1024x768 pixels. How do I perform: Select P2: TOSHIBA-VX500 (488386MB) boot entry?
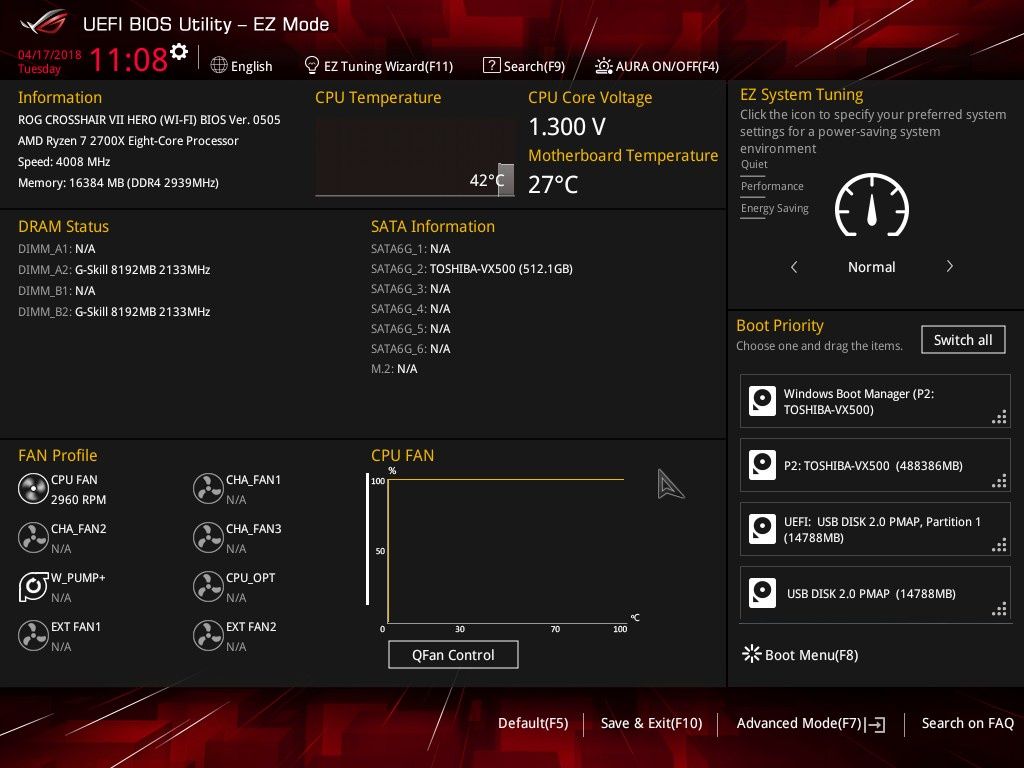coord(875,465)
